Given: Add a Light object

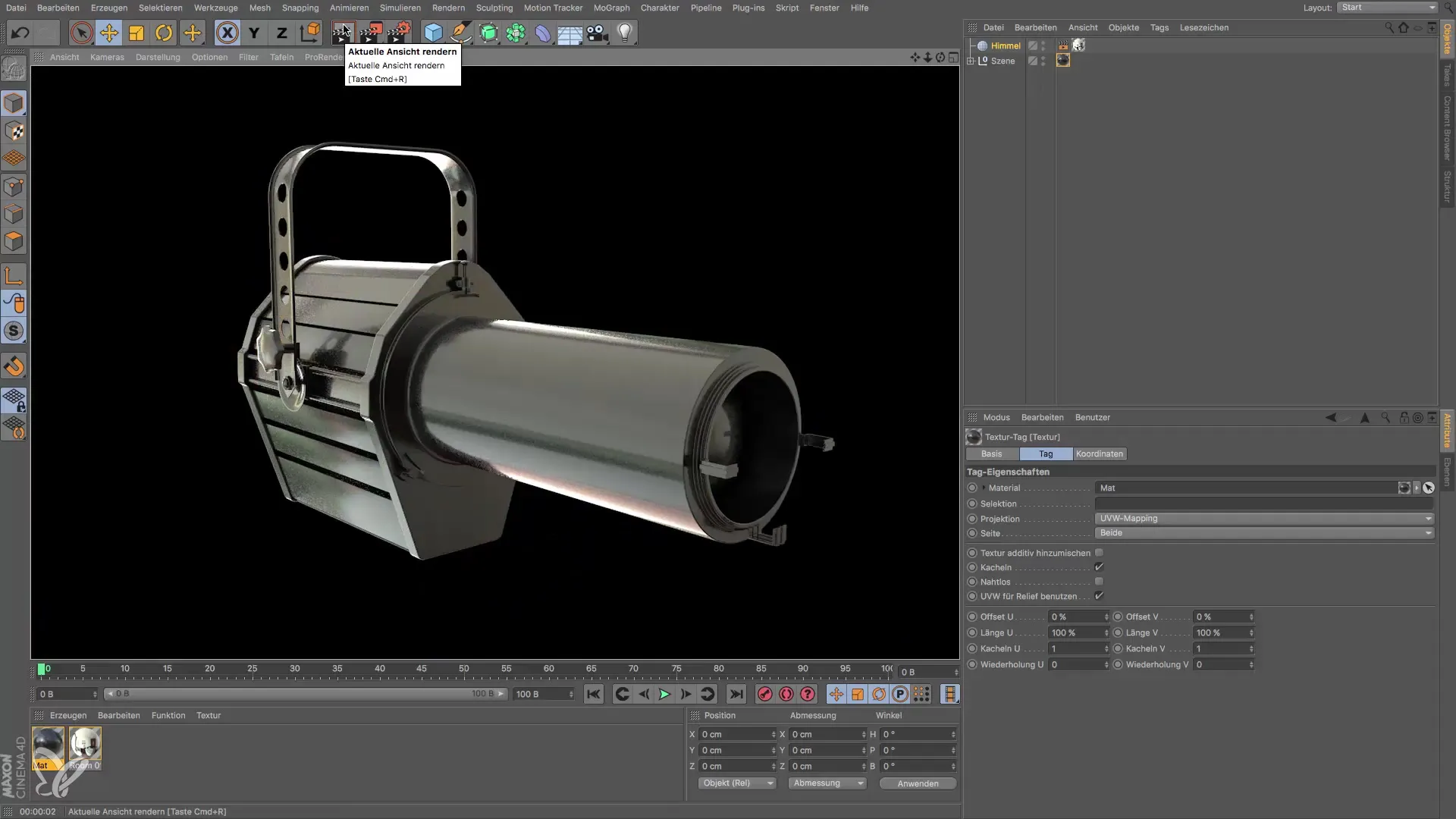Looking at the screenshot, I should tap(625, 33).
